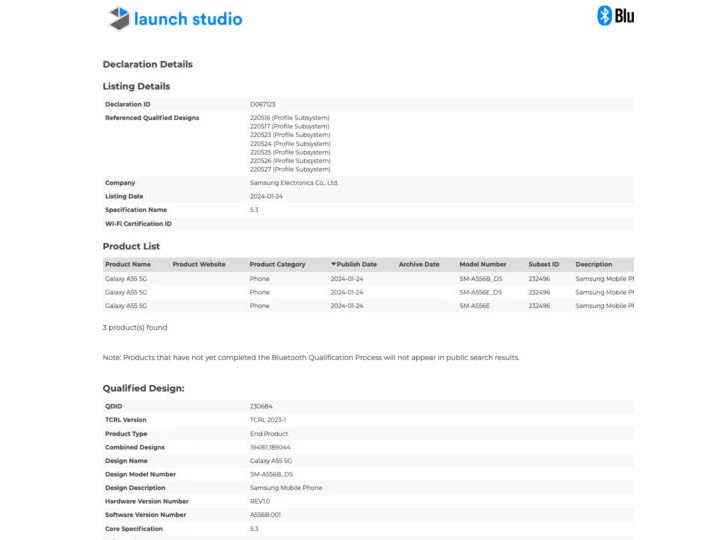
Task: Select Listing Date value 2024-01-24
Action: coord(266,196)
